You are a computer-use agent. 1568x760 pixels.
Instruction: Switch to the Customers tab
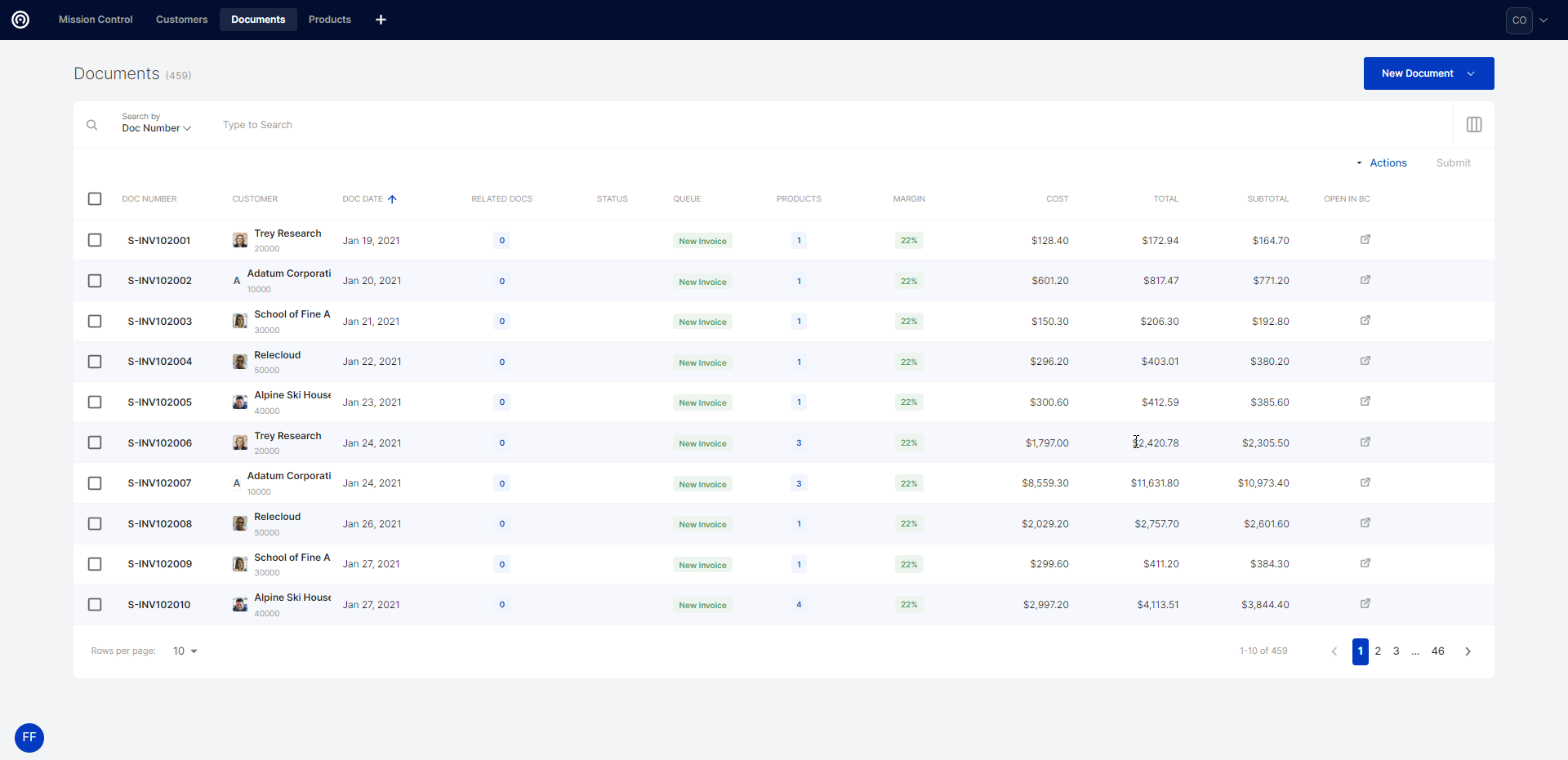[x=181, y=20]
